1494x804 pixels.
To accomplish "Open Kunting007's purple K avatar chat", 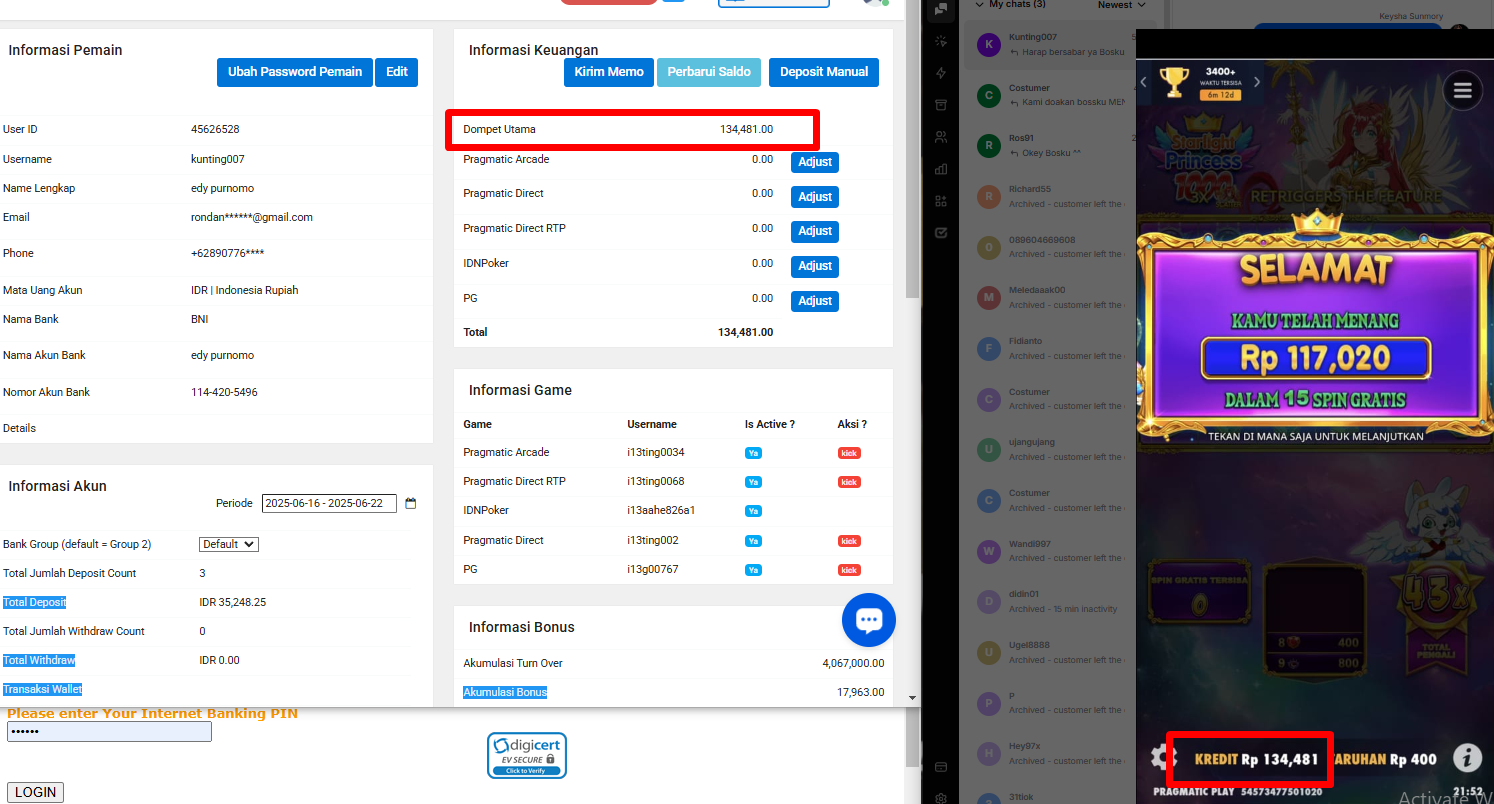I will pos(989,44).
